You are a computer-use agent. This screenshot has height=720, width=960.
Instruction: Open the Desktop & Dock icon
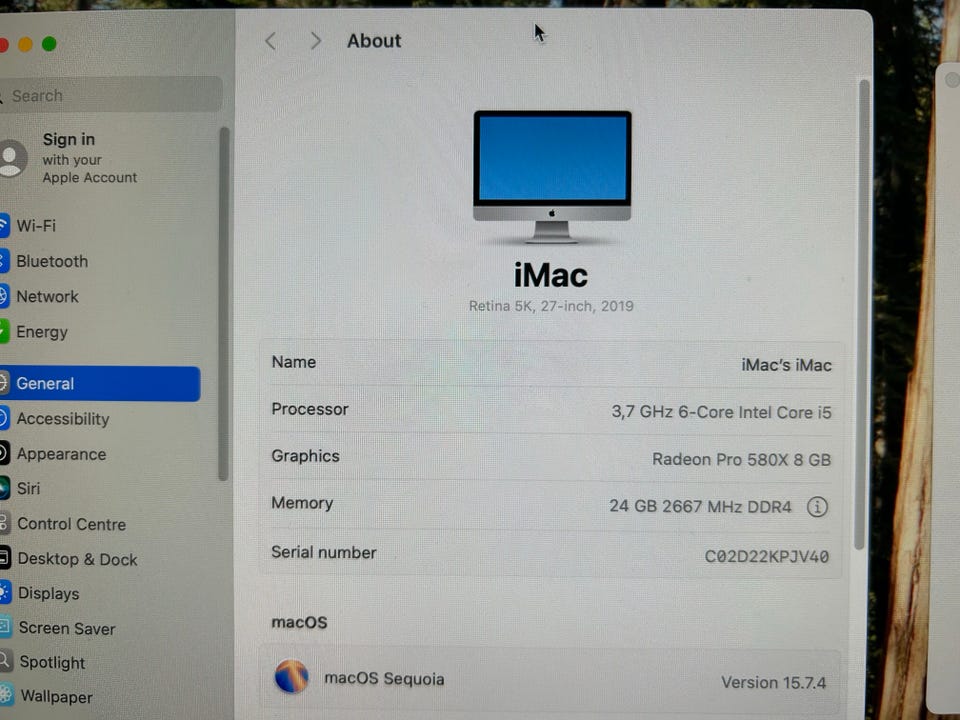pyautogui.click(x=5, y=558)
